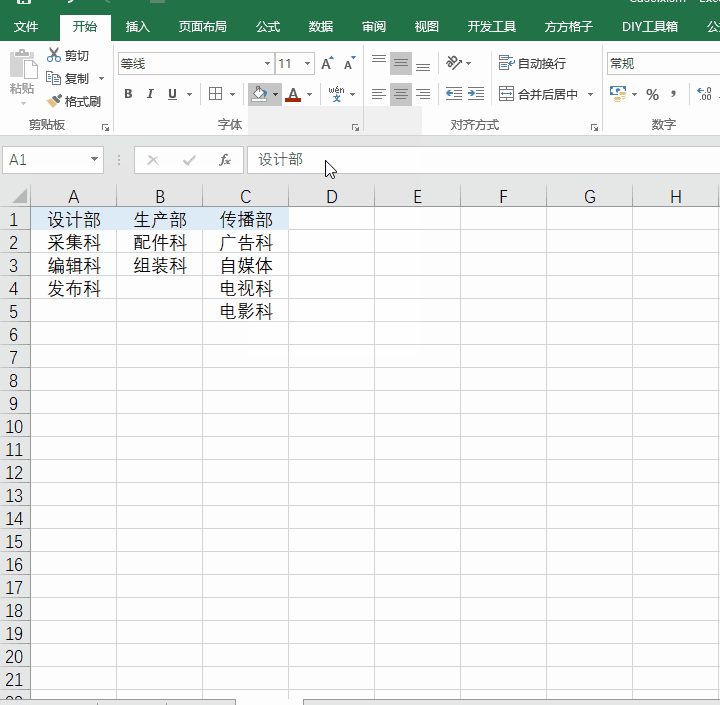Open borders tool icon
This screenshot has width=720, height=705.
point(215,94)
